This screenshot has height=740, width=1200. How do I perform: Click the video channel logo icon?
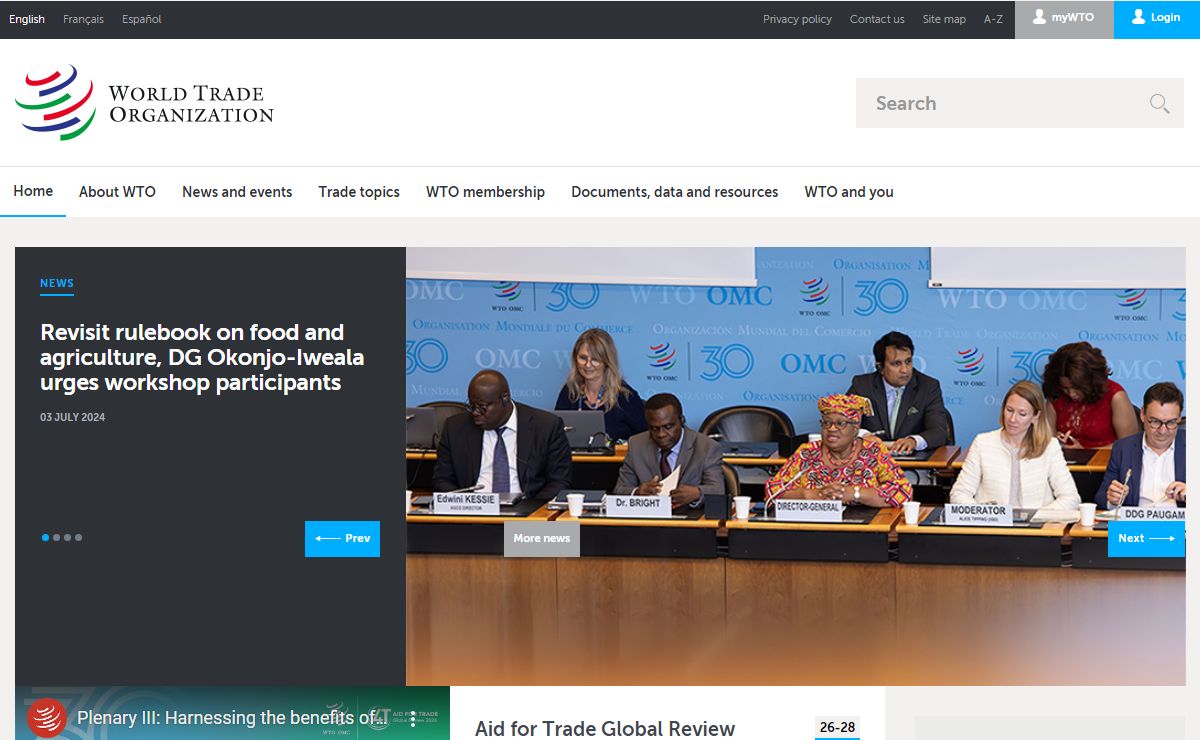tap(46, 717)
